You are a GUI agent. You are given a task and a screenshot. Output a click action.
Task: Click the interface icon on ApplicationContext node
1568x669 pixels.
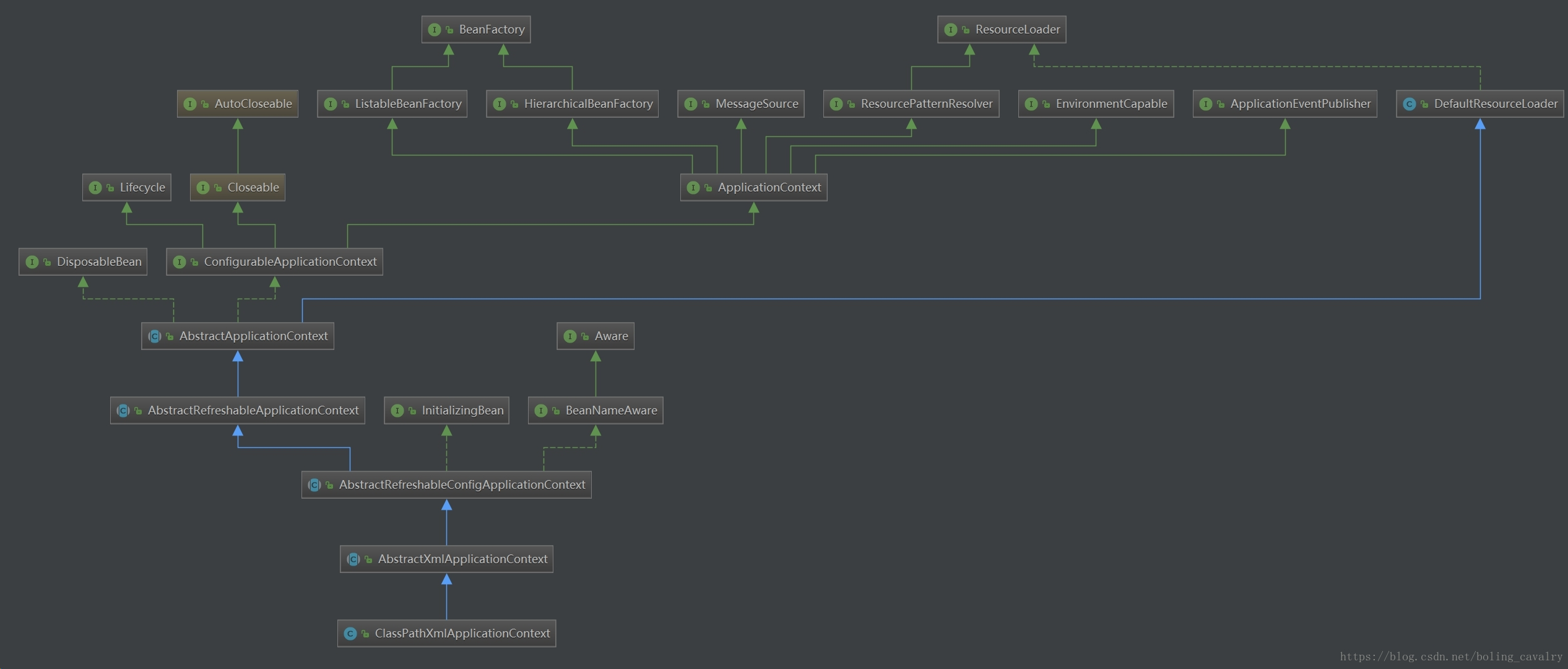(x=693, y=188)
